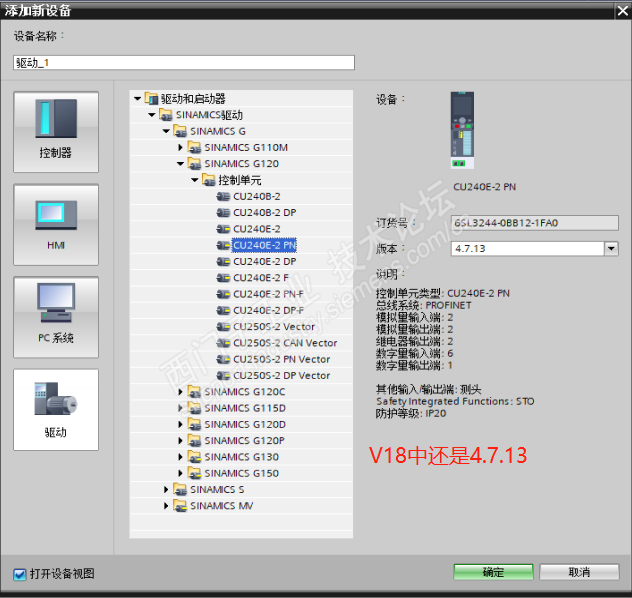Image resolution: width=632 pixels, height=598 pixels.
Task: Click the SINAMICS S folder icon
Action: tap(180, 489)
